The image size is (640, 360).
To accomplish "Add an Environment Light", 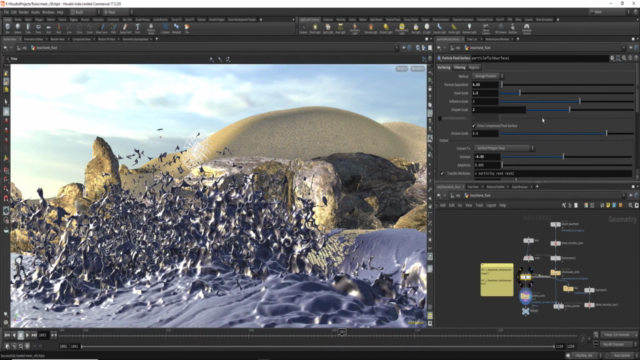I will [402, 28].
